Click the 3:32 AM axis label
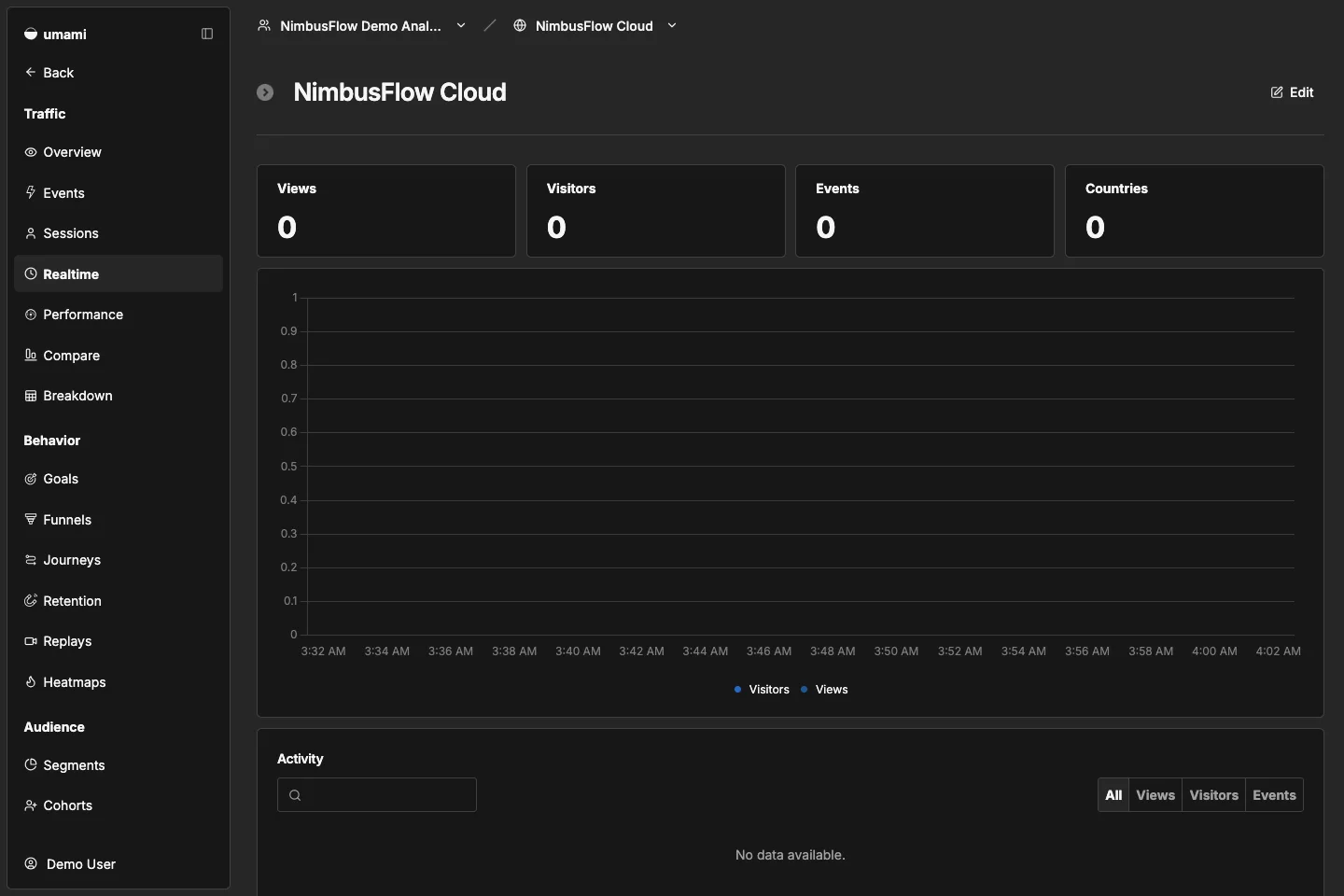Viewport: 1344px width, 896px height. point(324,651)
